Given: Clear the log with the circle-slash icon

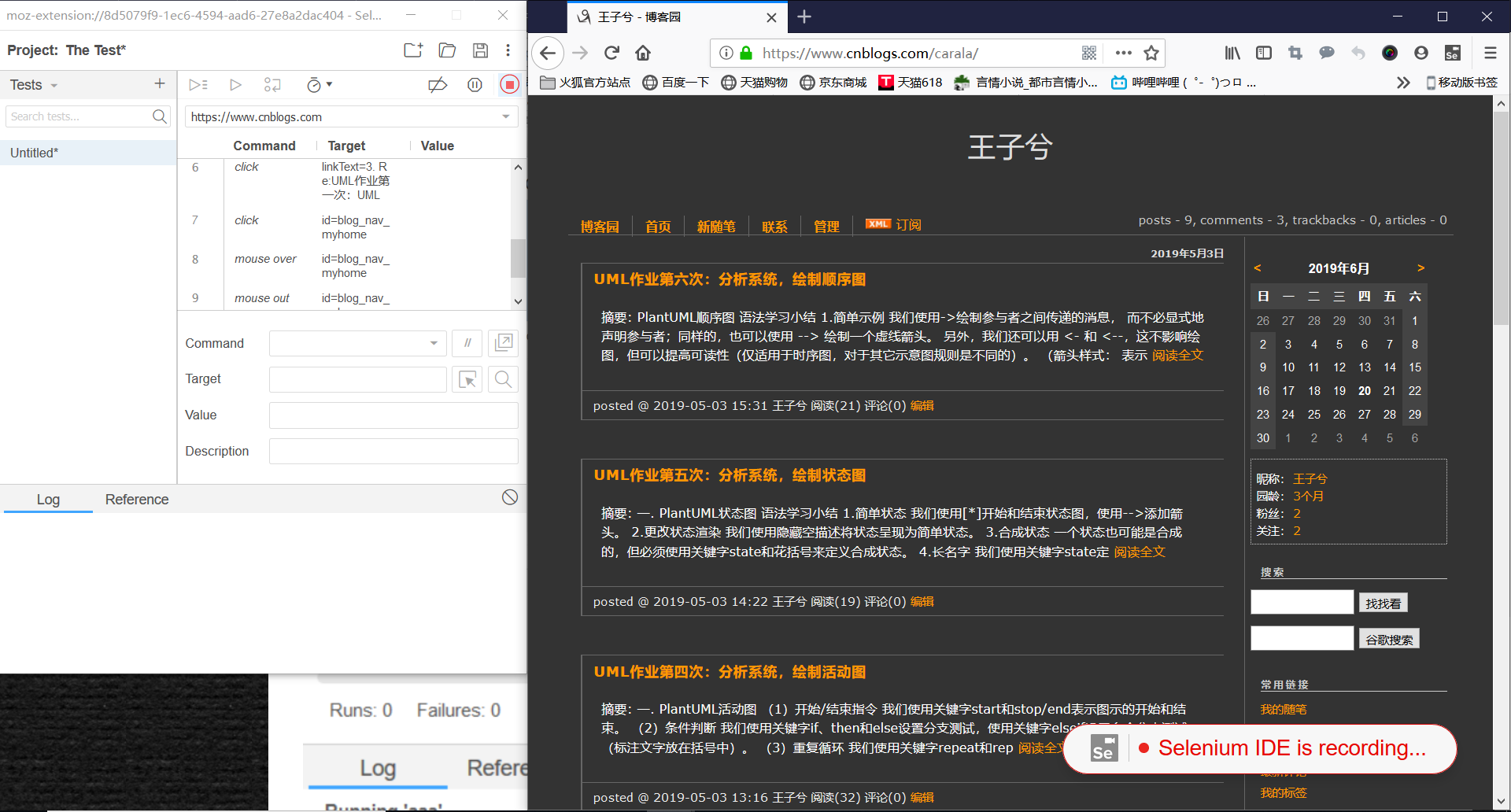Looking at the screenshot, I should (x=510, y=497).
